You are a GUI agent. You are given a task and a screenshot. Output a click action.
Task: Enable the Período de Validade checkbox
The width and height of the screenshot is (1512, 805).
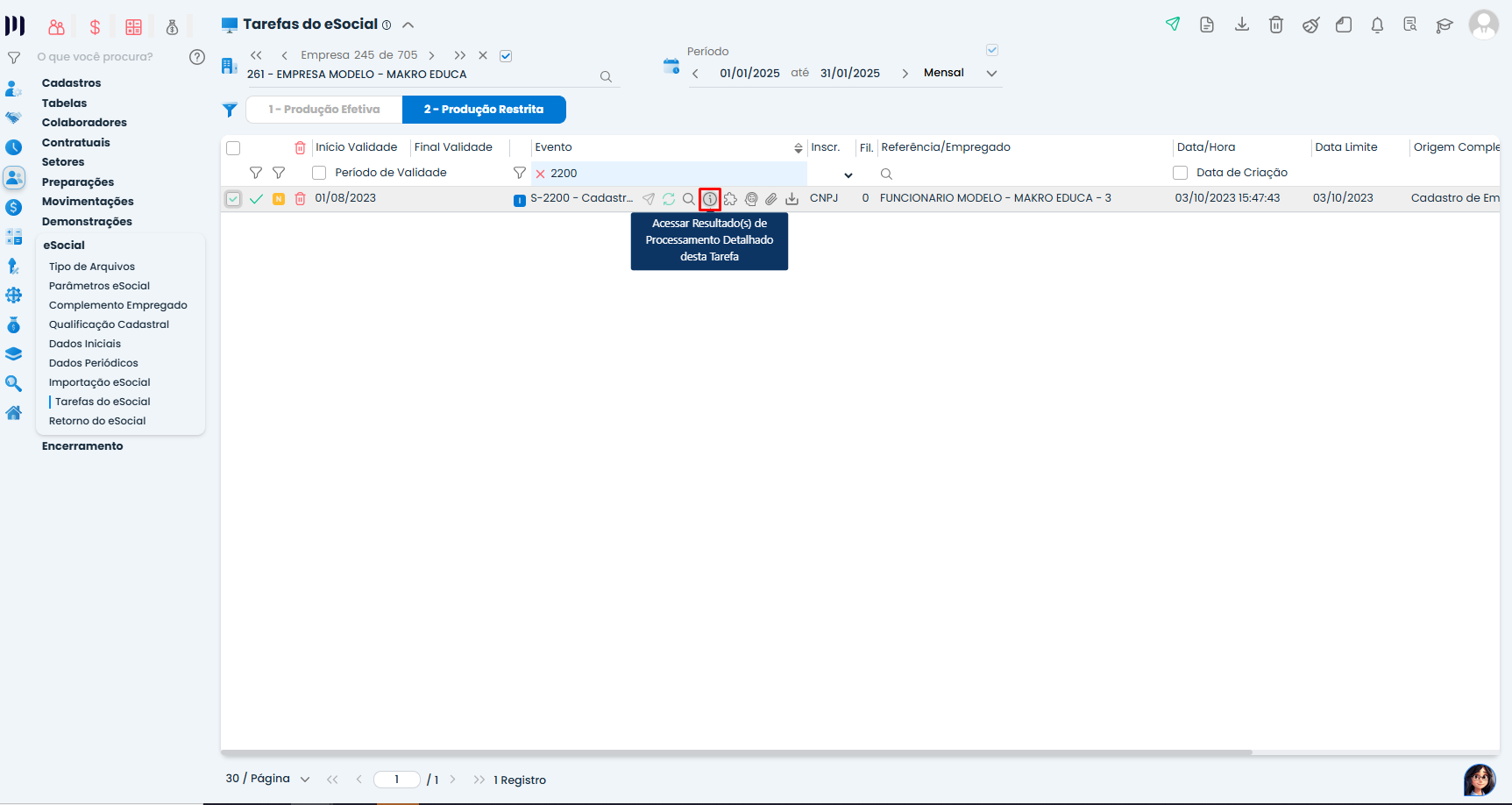319,173
